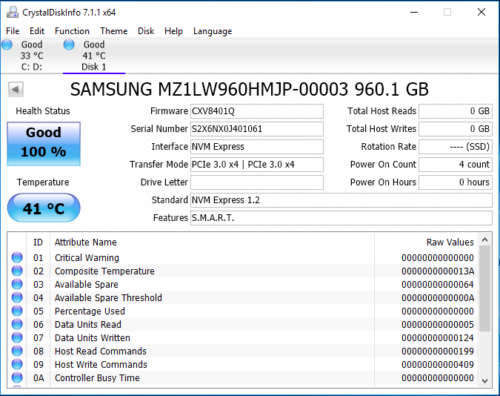The width and height of the screenshot is (500, 396).
Task: Open the Theme menu
Action: coord(114,31)
